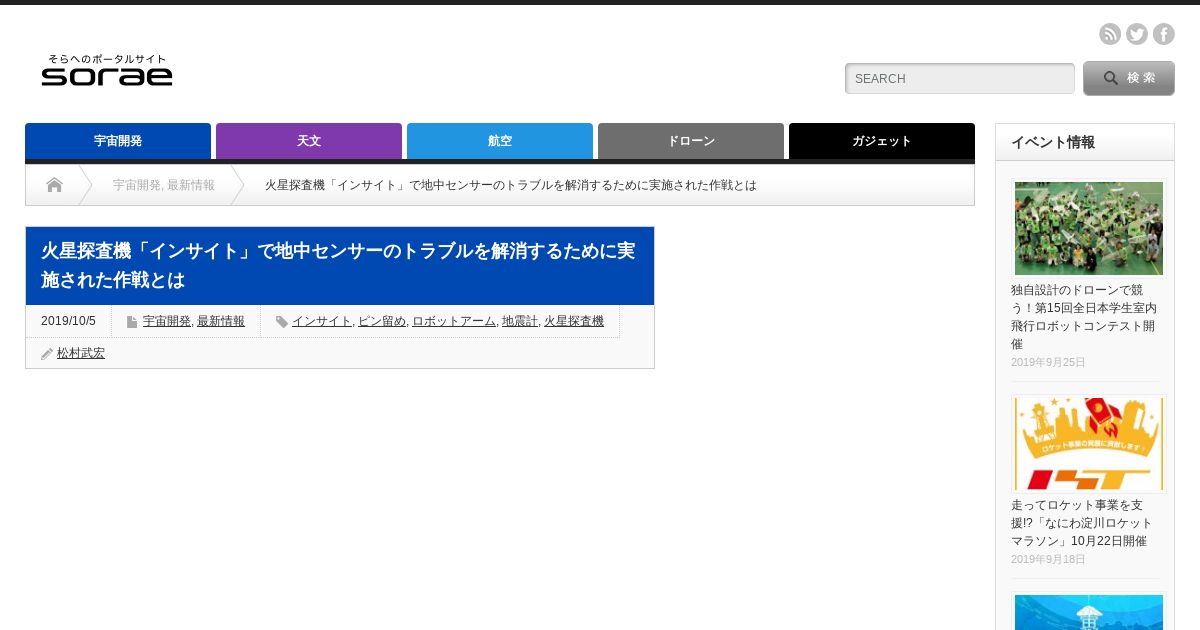
Task: Open the blue third event thumbnail
Action: pos(1088,611)
